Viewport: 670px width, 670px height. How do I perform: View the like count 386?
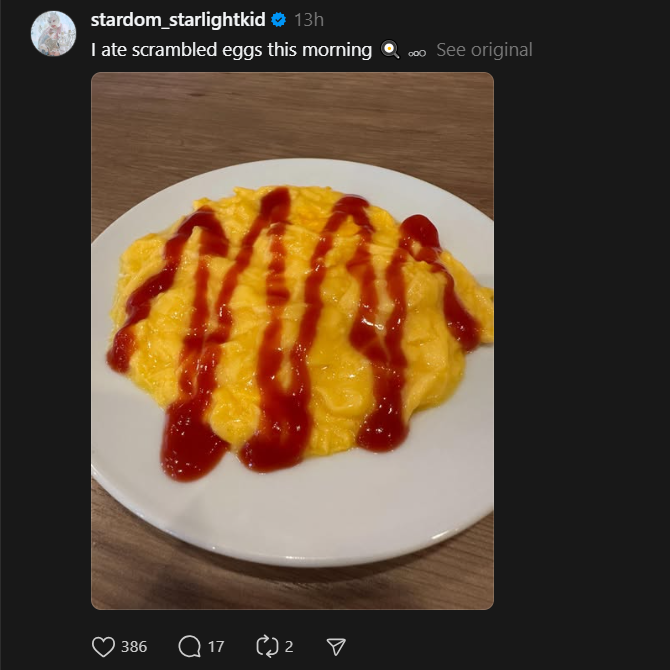pos(134,646)
